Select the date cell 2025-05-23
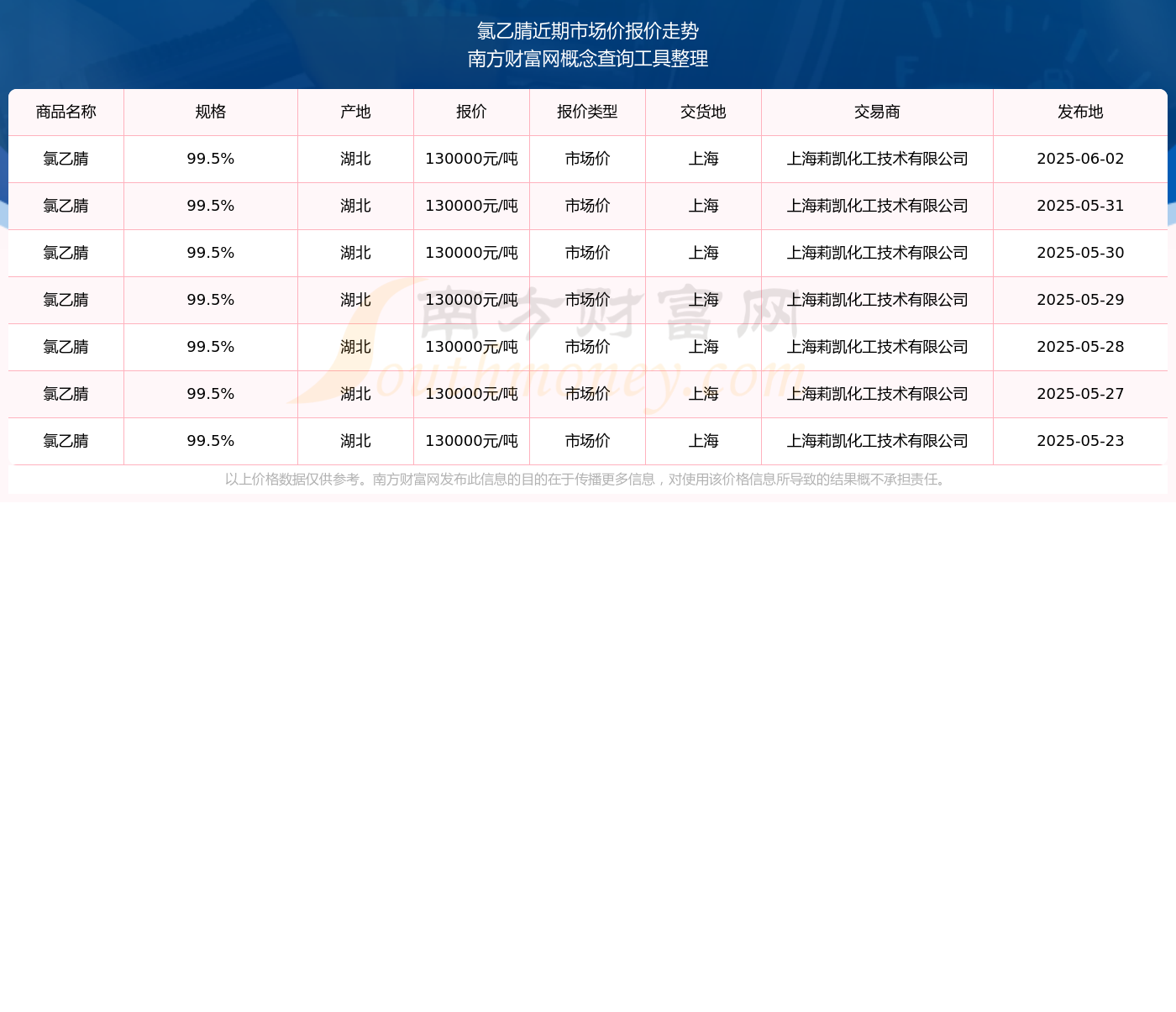The height and width of the screenshot is (1012, 1176). pos(1080,441)
